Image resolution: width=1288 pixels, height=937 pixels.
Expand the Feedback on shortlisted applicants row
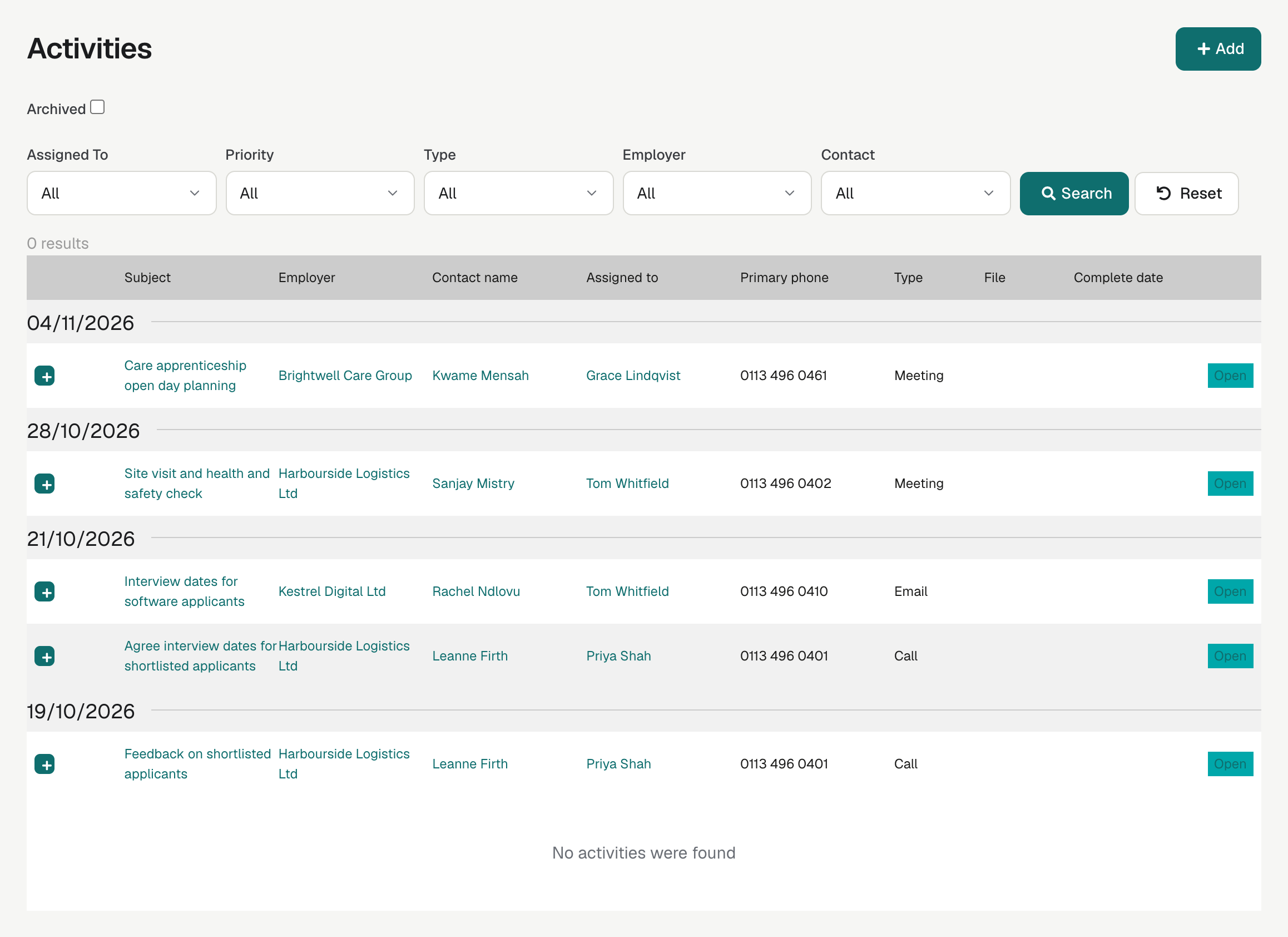tap(44, 765)
